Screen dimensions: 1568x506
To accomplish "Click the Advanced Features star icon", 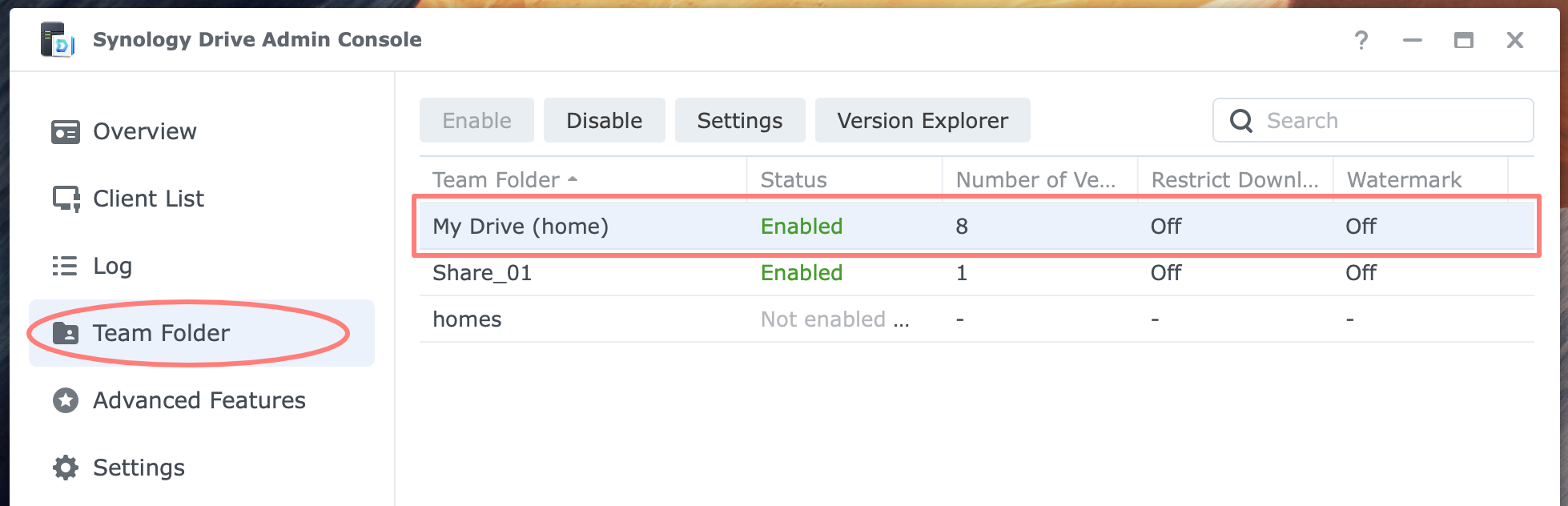I will tap(66, 400).
